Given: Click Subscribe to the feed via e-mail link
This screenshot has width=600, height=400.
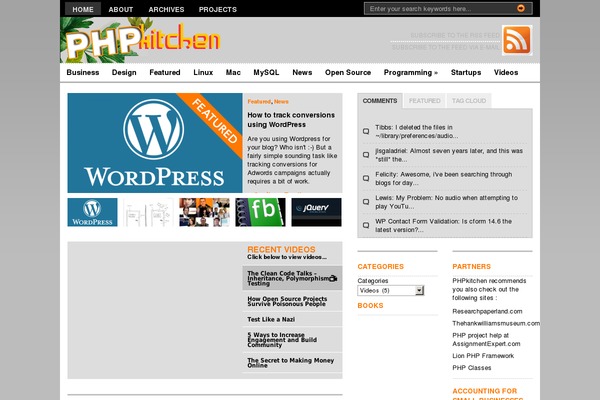Looking at the screenshot, I should point(445,47).
